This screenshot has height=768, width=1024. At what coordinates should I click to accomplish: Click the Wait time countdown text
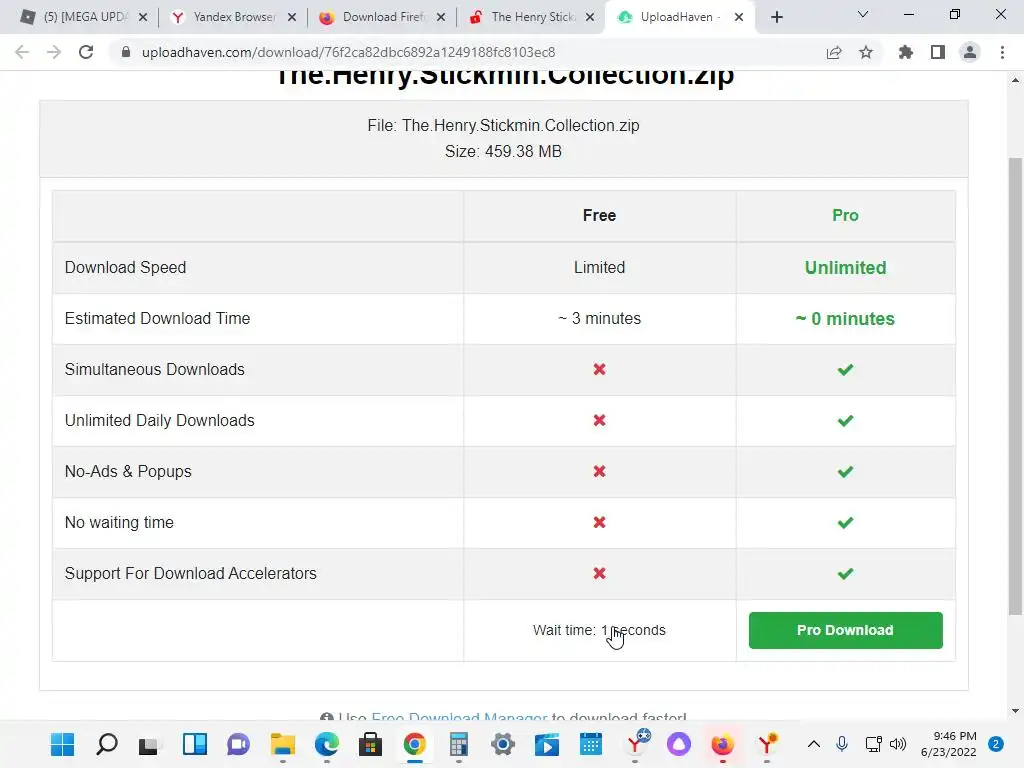click(599, 630)
